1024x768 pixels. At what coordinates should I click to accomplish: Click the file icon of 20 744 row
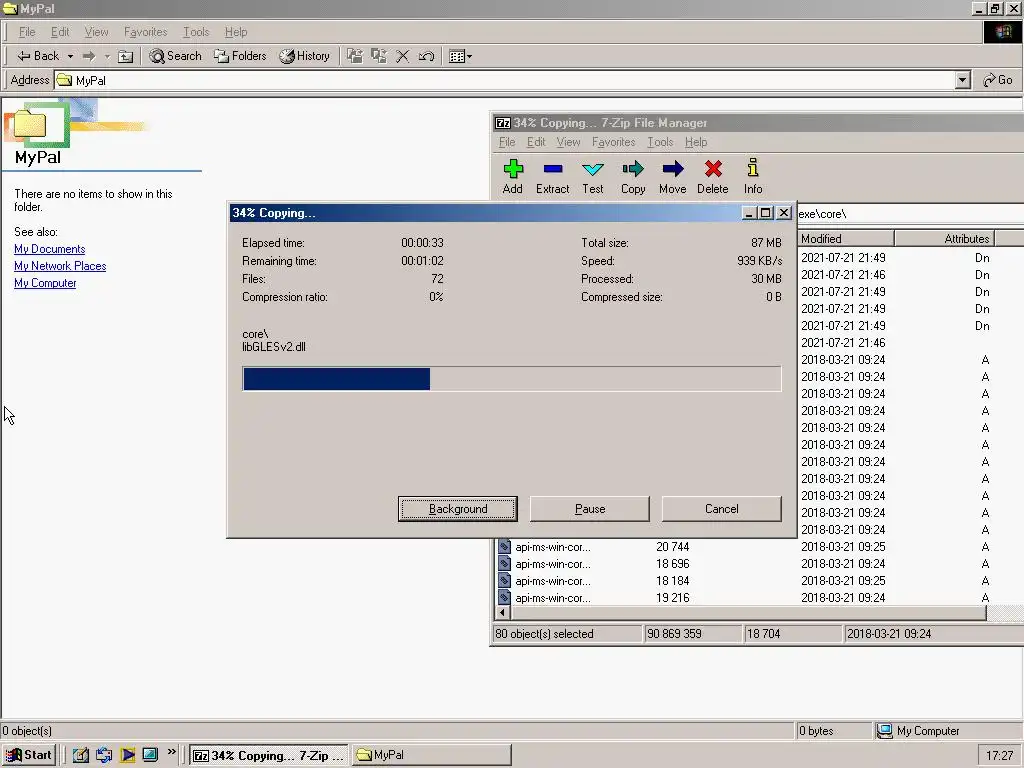pos(504,547)
